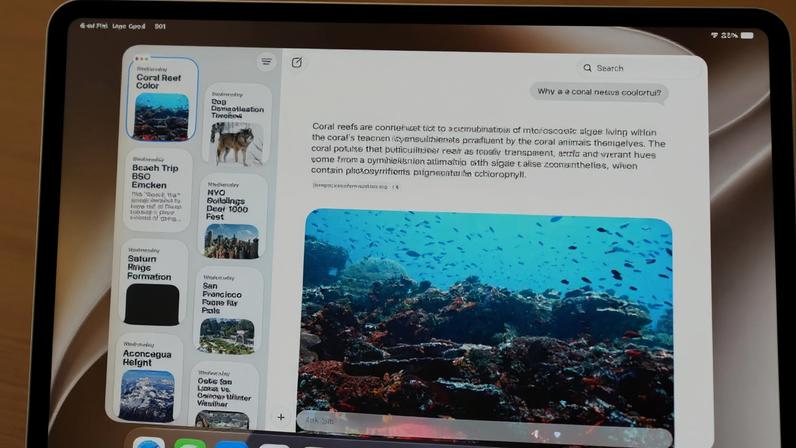Image resolution: width=796 pixels, height=448 pixels.
Task: Start a new chat with compose icon
Action: click(x=297, y=62)
